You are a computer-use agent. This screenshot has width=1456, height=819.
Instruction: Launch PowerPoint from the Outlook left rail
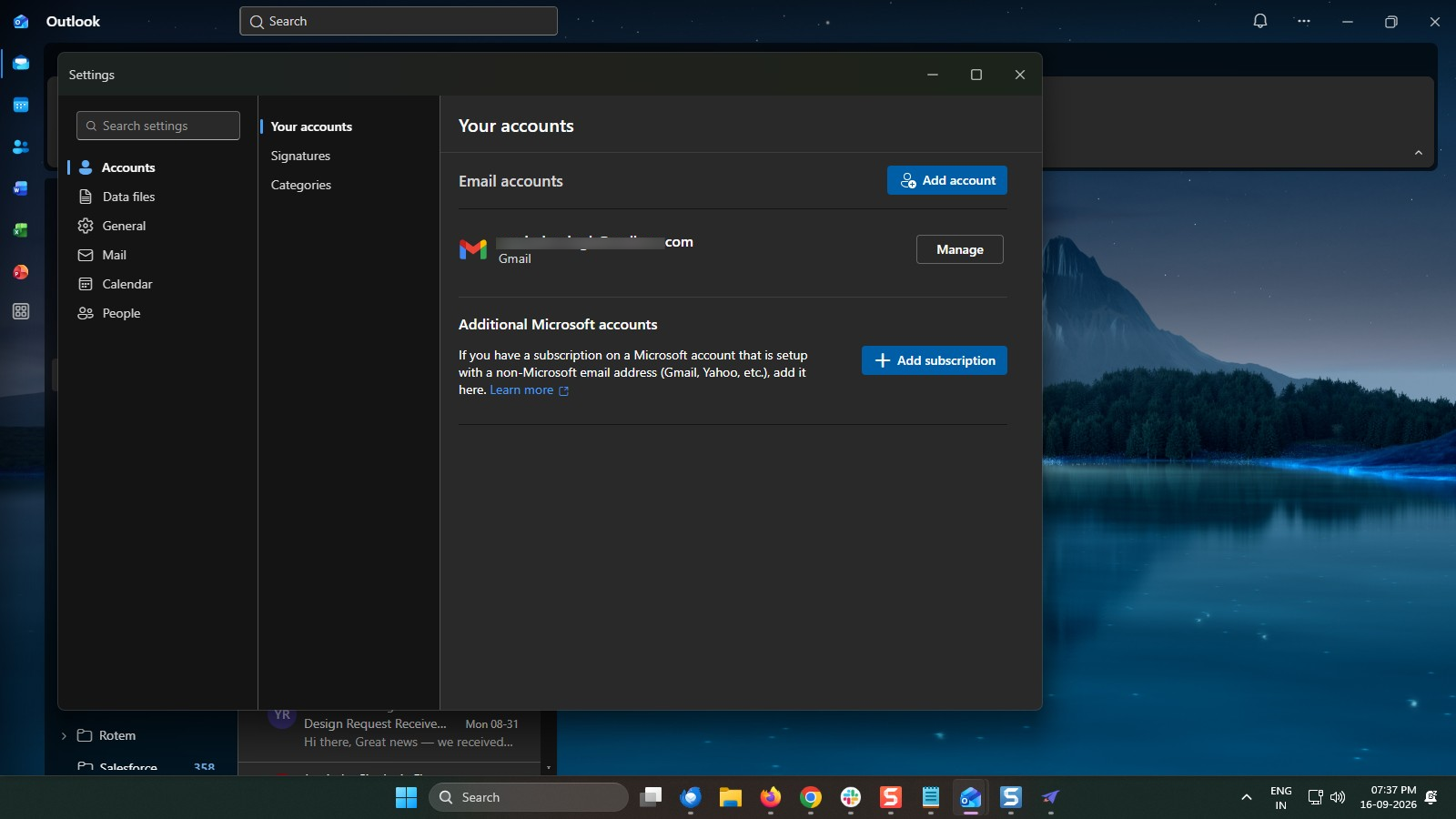pos(21,272)
